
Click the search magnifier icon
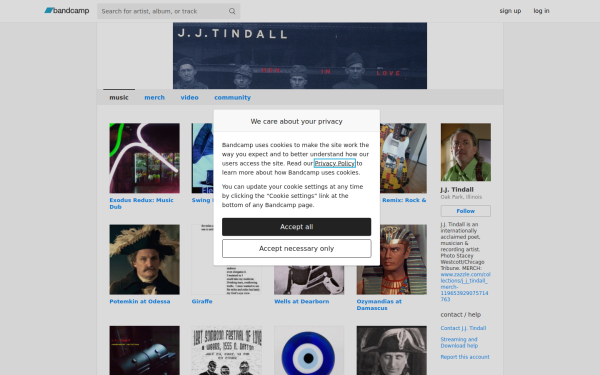pos(232,11)
